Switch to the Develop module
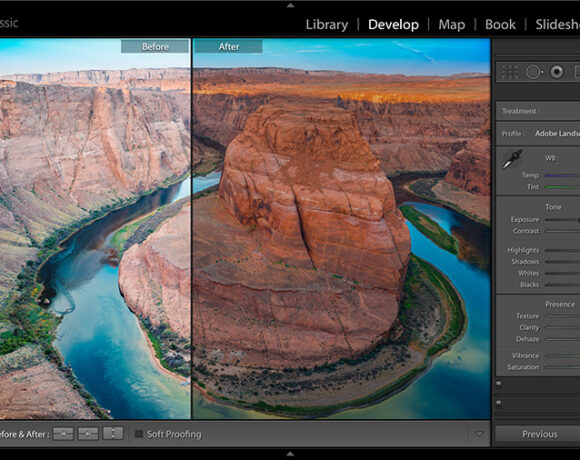The width and height of the screenshot is (580, 460). [x=393, y=24]
